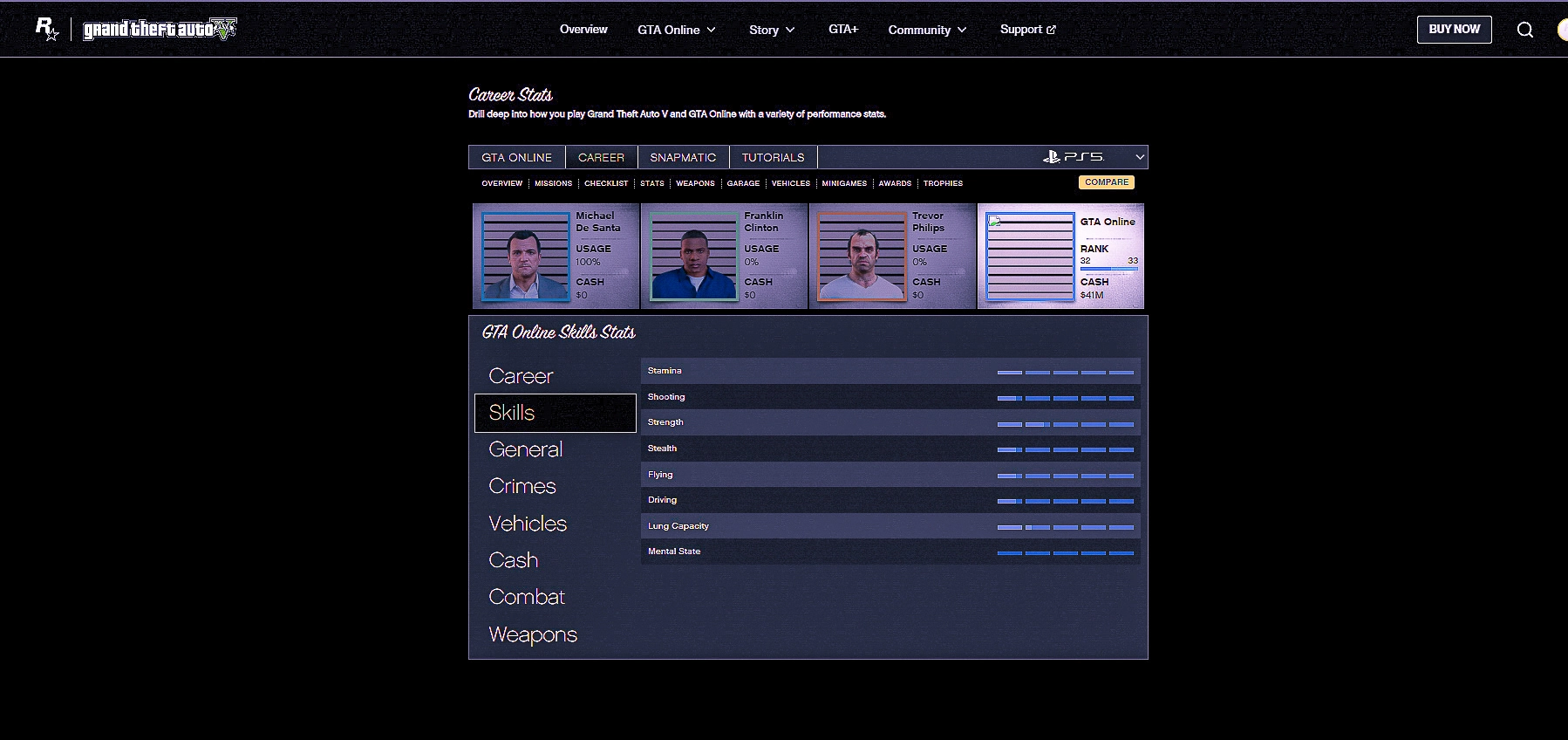Select Franklin Clinton mugshot portrait
1568x740 pixels.
(693, 257)
